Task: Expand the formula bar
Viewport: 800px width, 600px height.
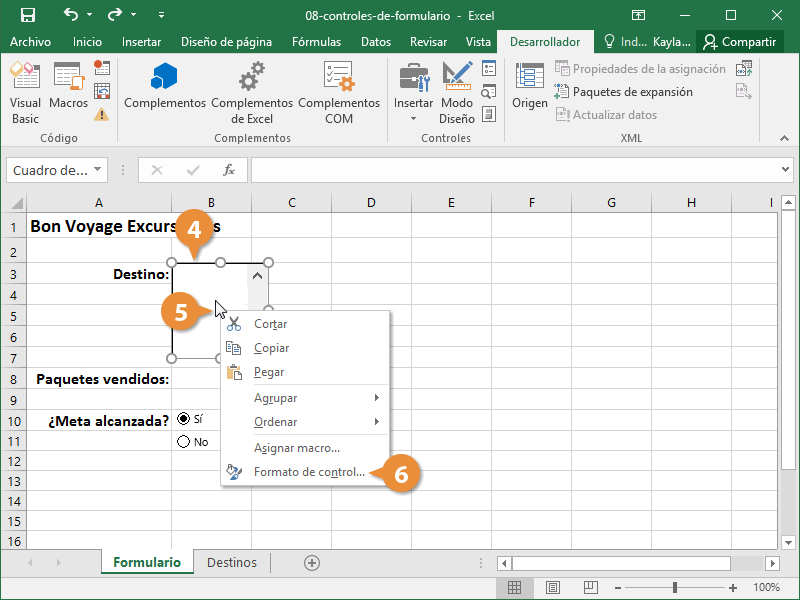Action: (x=785, y=169)
